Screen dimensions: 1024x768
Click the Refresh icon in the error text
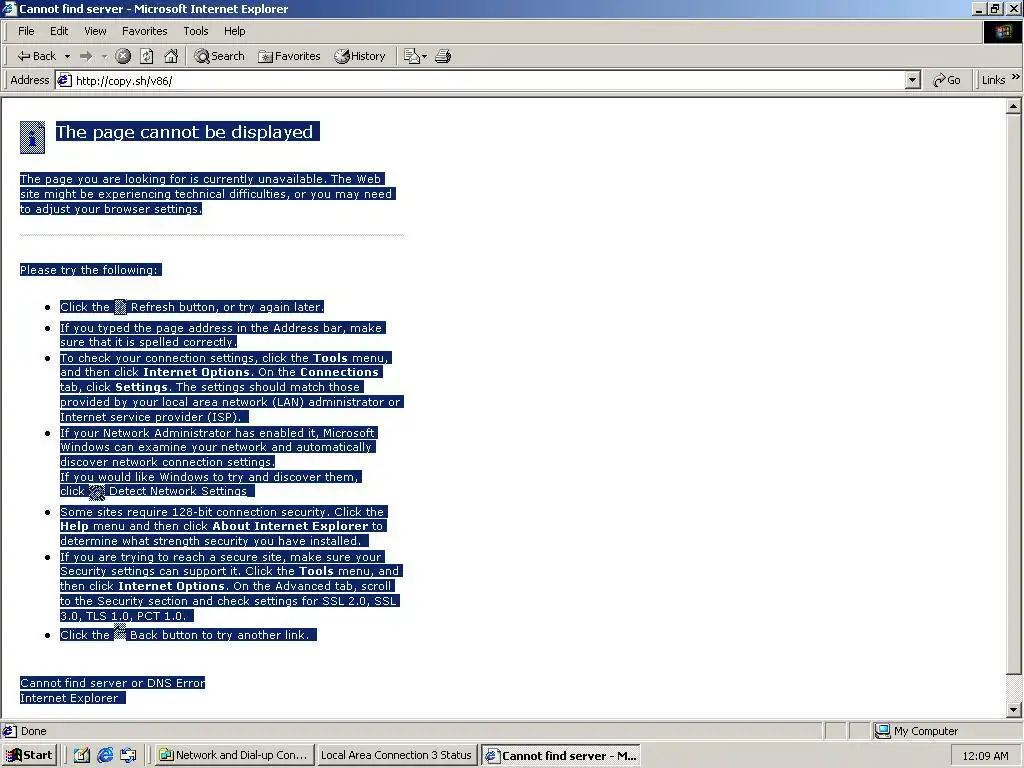click(x=120, y=306)
